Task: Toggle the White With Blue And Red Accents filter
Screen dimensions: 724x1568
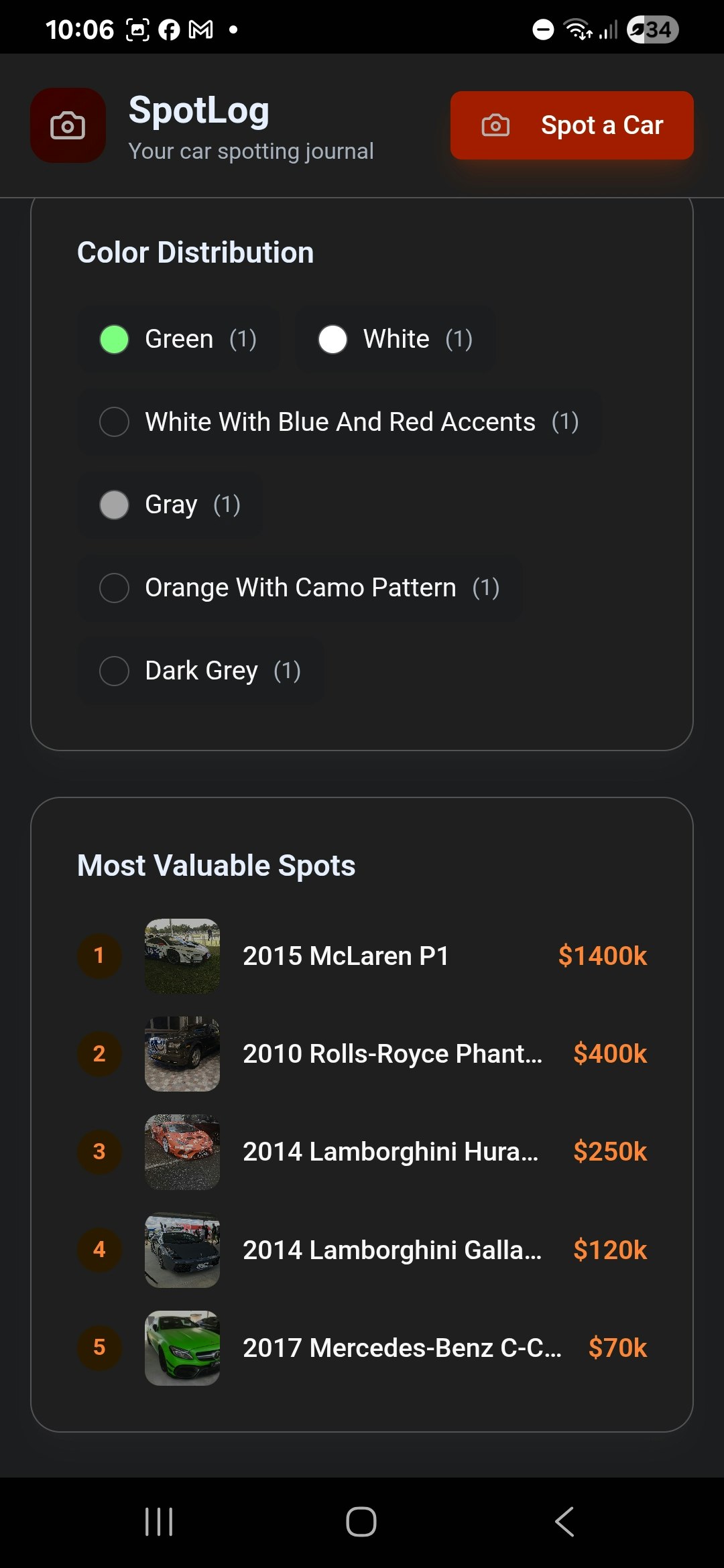Action: pos(339,421)
